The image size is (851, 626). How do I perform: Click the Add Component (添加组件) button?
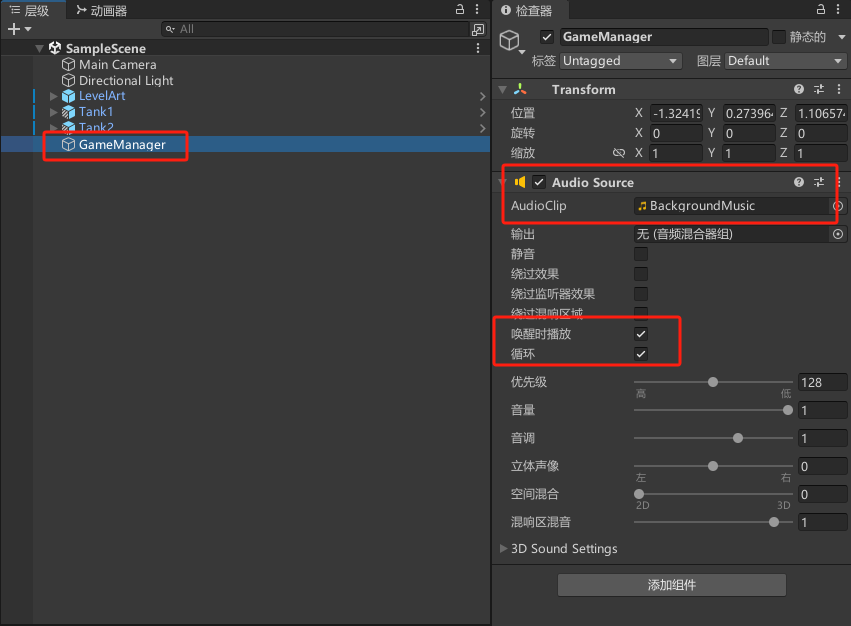pos(672,585)
